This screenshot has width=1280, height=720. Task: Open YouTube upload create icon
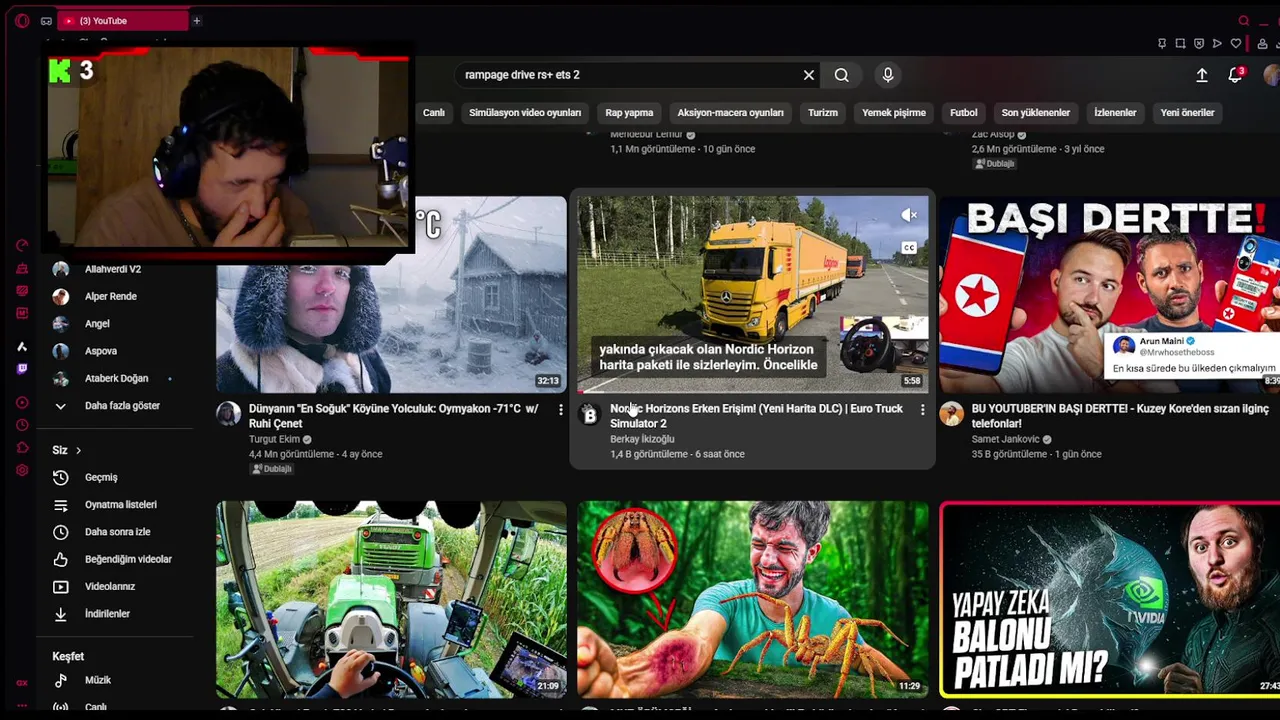pyautogui.click(x=1202, y=75)
